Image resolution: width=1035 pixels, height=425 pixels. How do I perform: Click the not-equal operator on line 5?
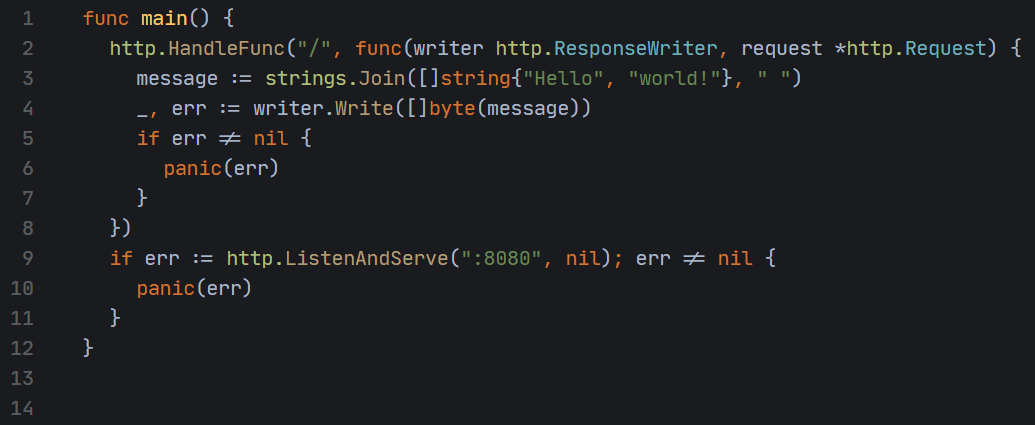tap(230, 139)
